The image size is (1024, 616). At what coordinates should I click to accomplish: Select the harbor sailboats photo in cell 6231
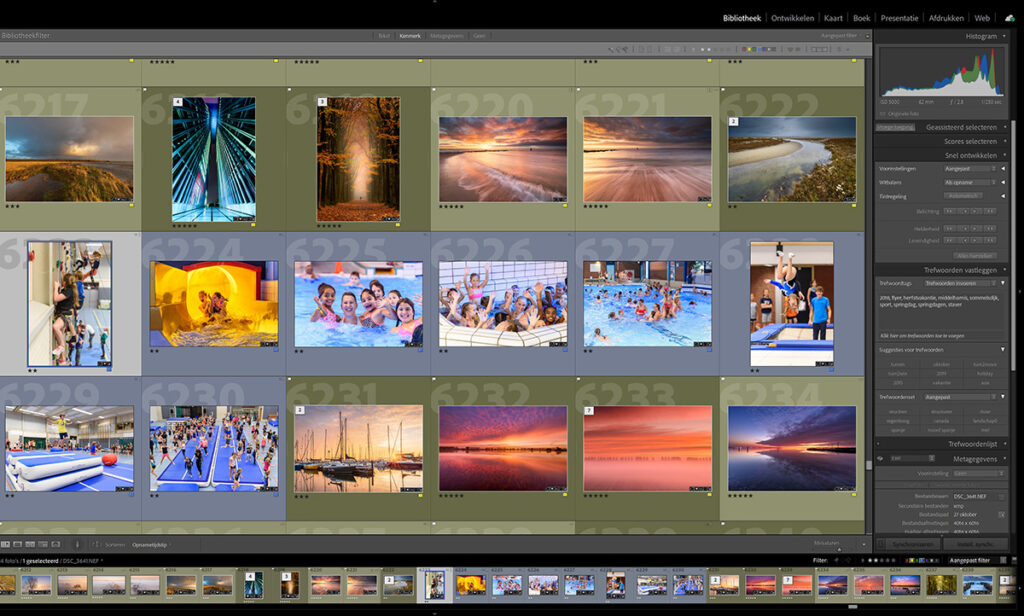point(358,449)
